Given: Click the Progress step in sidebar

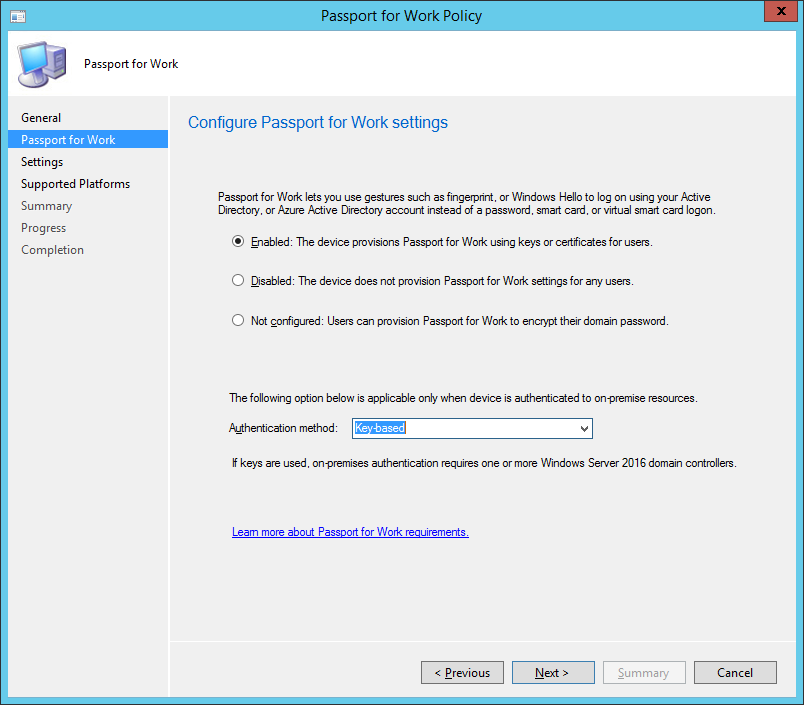Looking at the screenshot, I should tap(44, 228).
